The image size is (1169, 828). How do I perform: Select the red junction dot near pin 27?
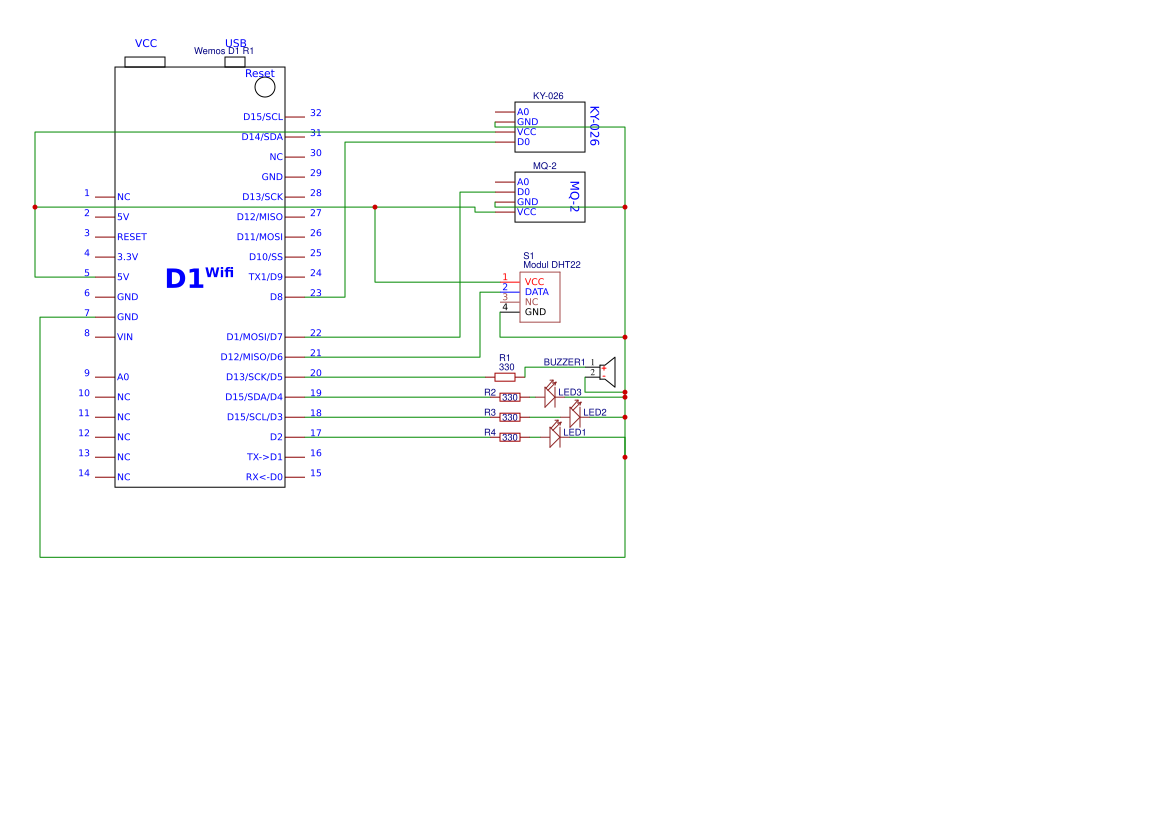tap(374, 207)
